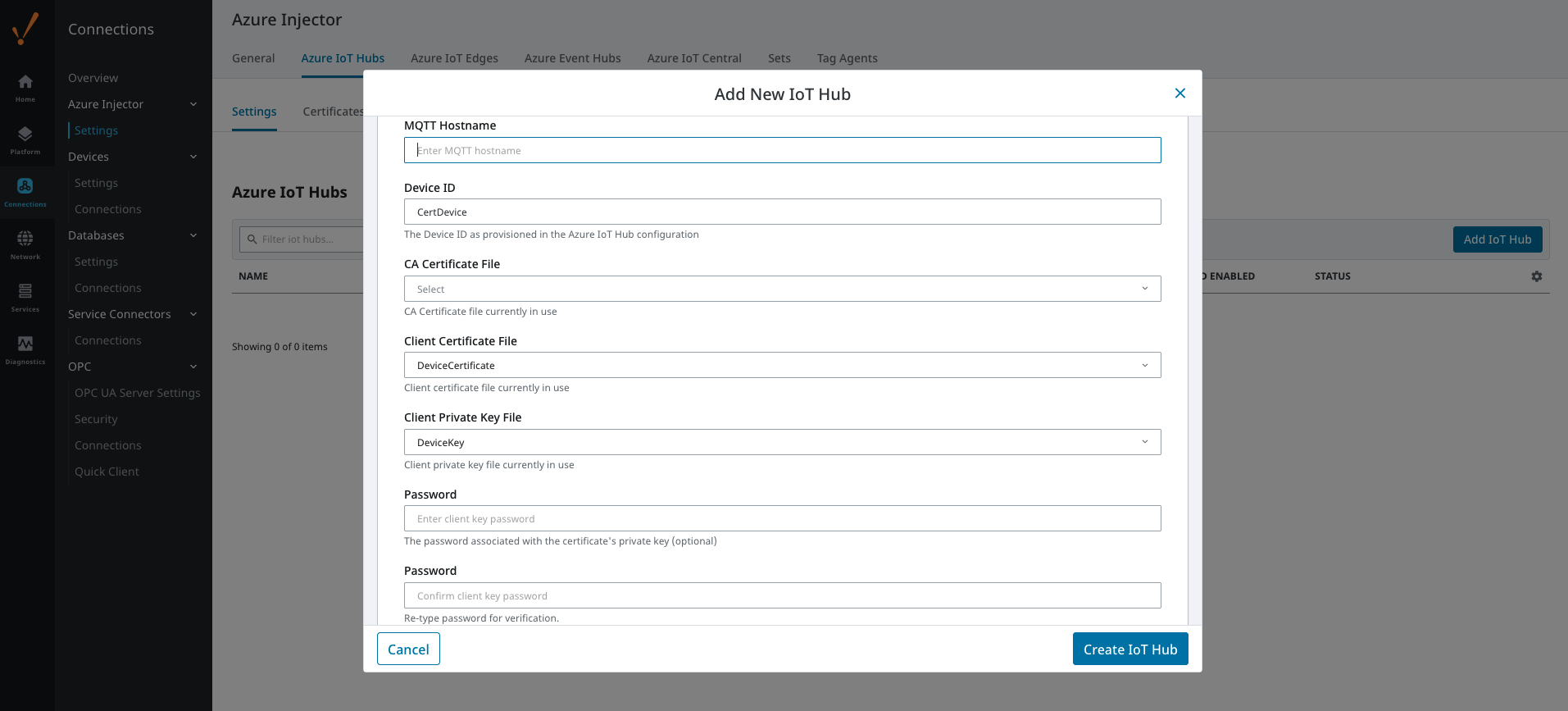Open Quick Client in the OPC section
The width and height of the screenshot is (1568, 711).
(x=107, y=472)
